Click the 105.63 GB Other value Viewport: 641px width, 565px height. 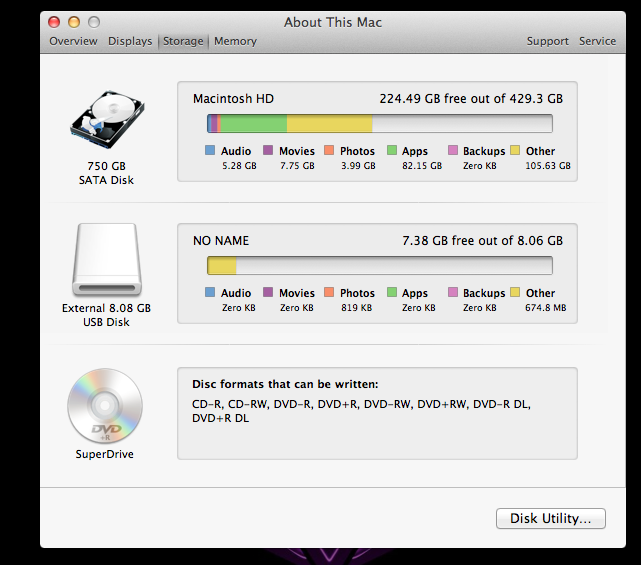[x=548, y=166]
